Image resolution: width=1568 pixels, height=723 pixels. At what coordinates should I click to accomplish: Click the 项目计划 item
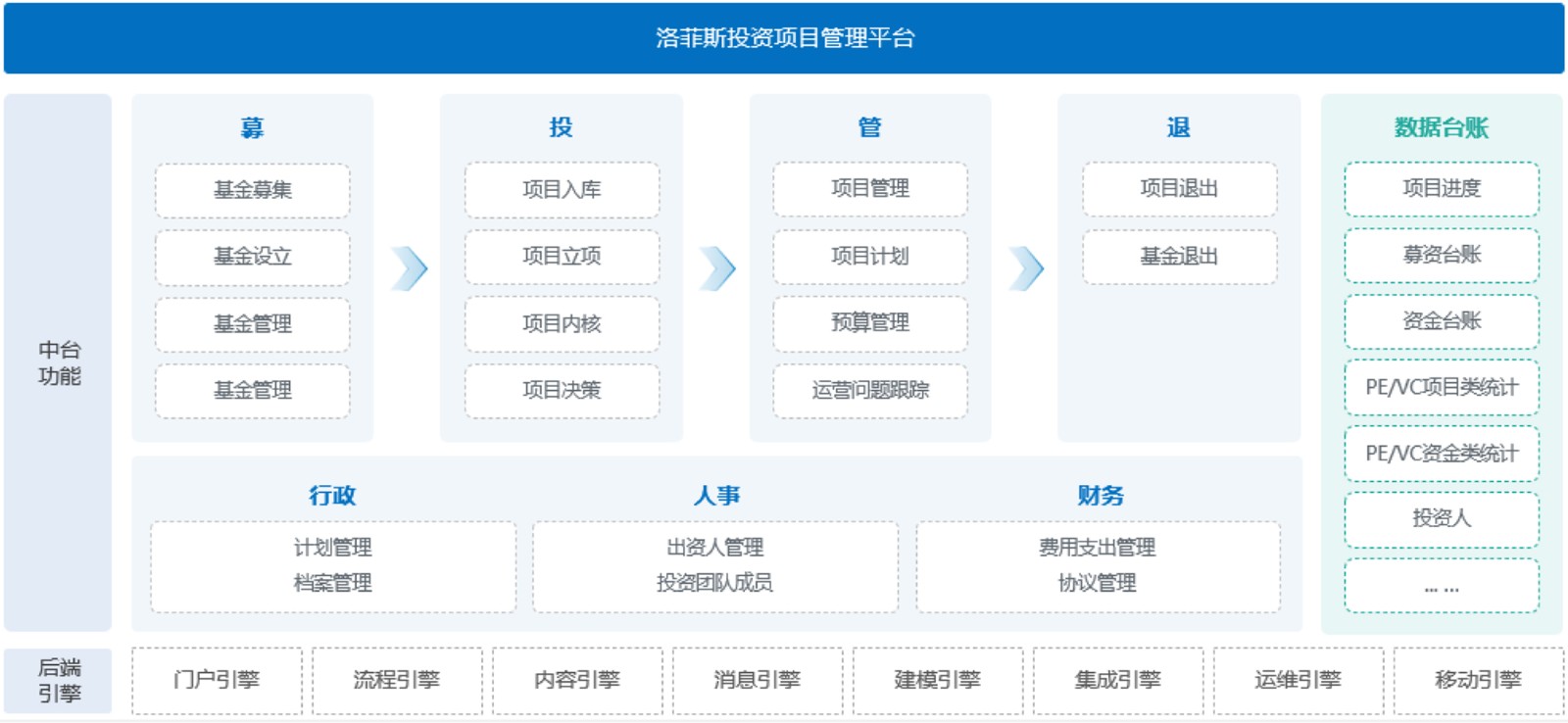(x=870, y=257)
